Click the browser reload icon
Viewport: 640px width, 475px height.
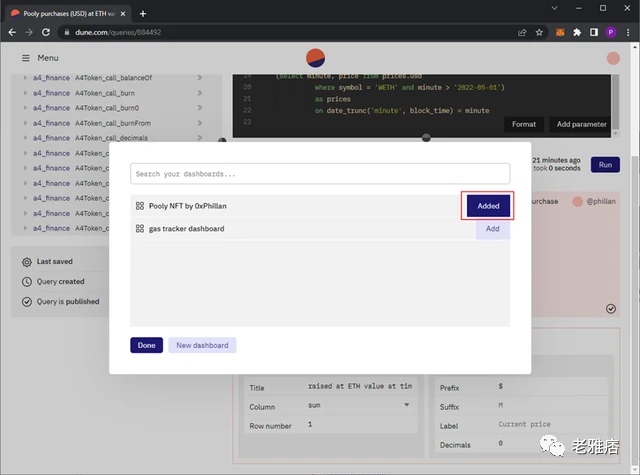(x=49, y=32)
